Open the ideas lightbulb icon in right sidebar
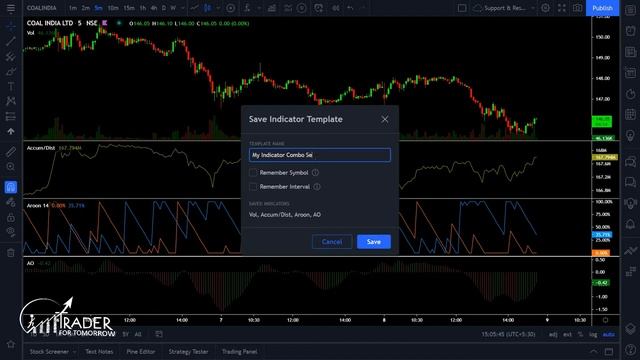This screenshot has height=360, width=640. (x=631, y=136)
